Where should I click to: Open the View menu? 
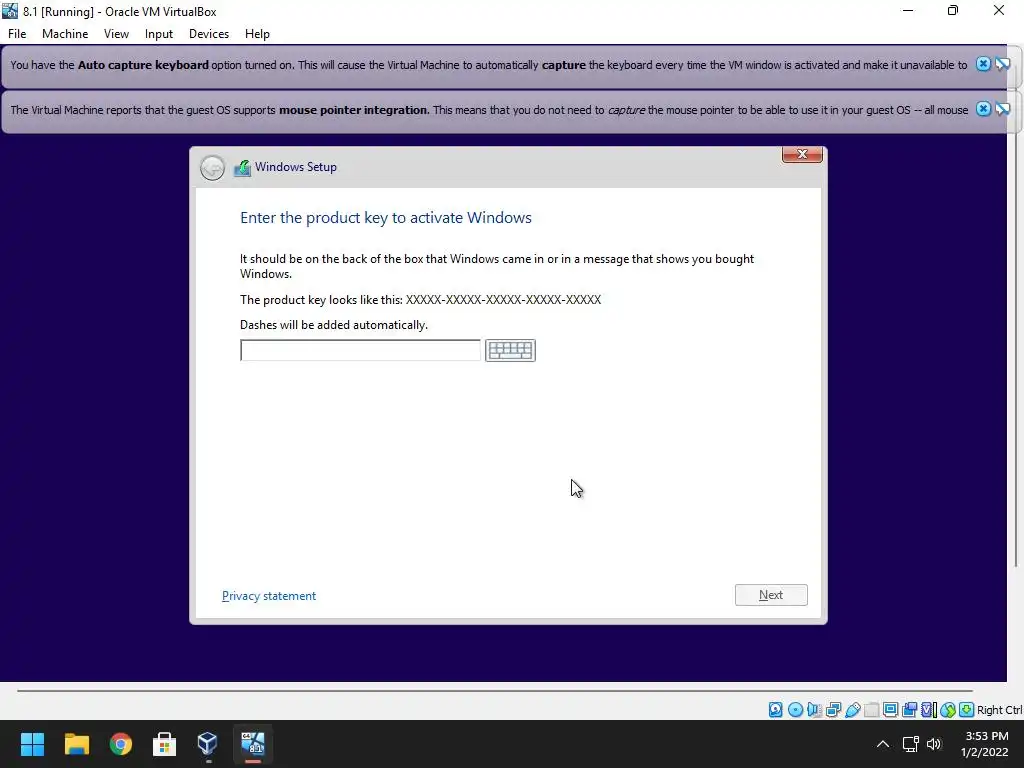(x=116, y=34)
